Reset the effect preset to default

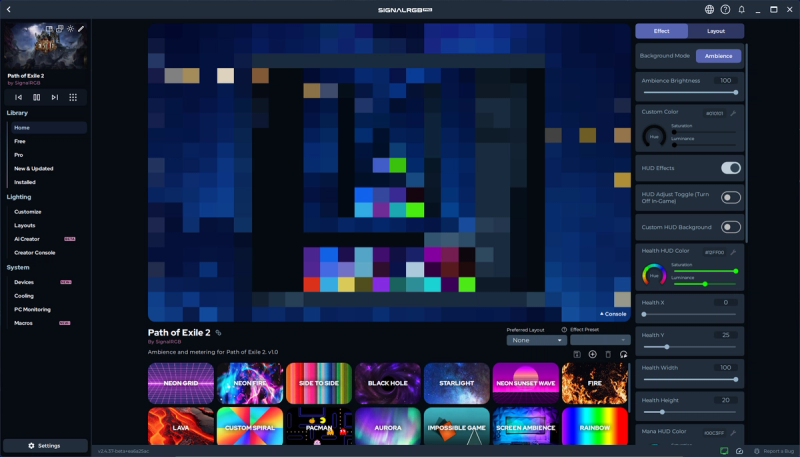coord(623,354)
